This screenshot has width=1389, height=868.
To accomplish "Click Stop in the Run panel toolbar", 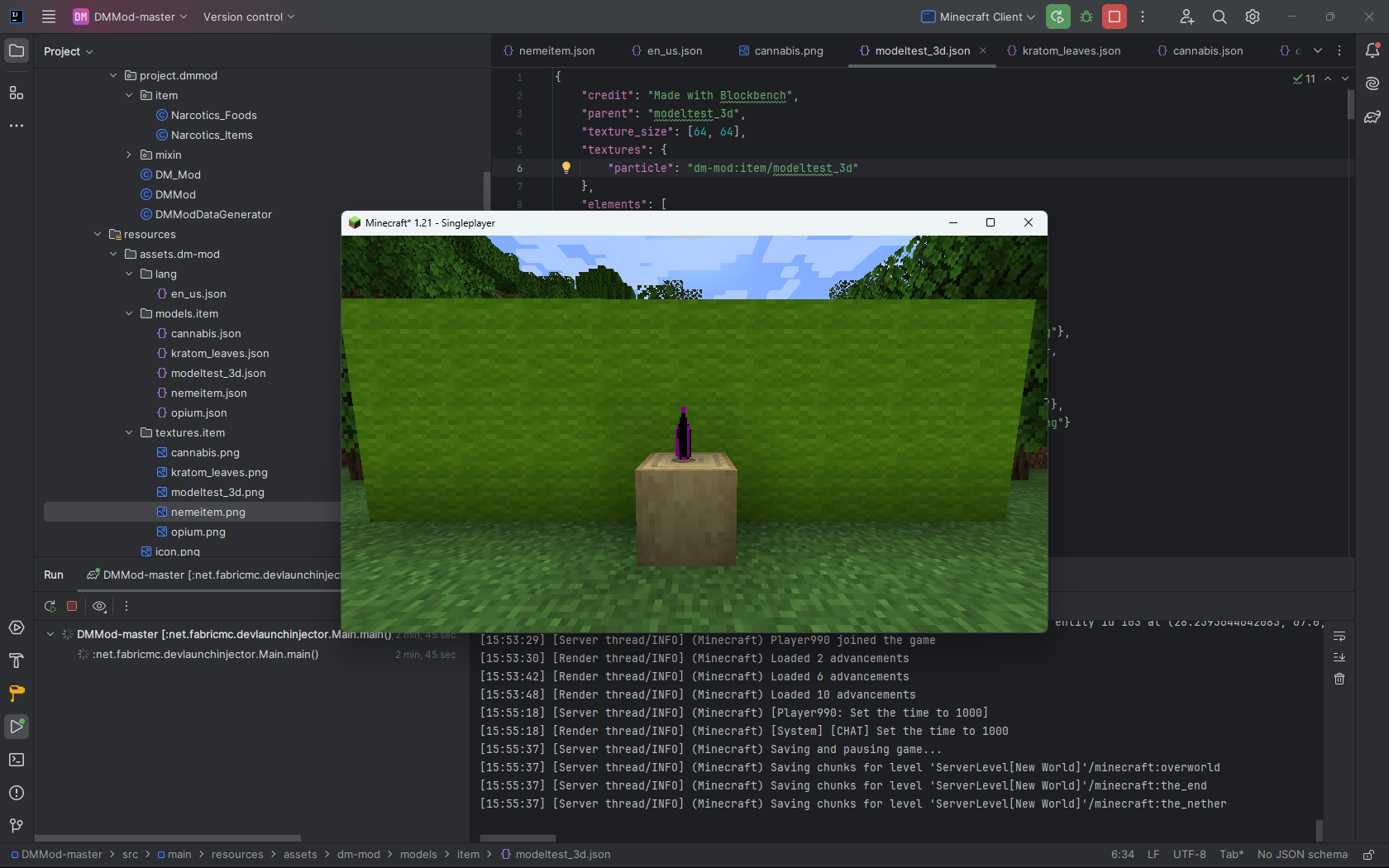I will click(72, 606).
